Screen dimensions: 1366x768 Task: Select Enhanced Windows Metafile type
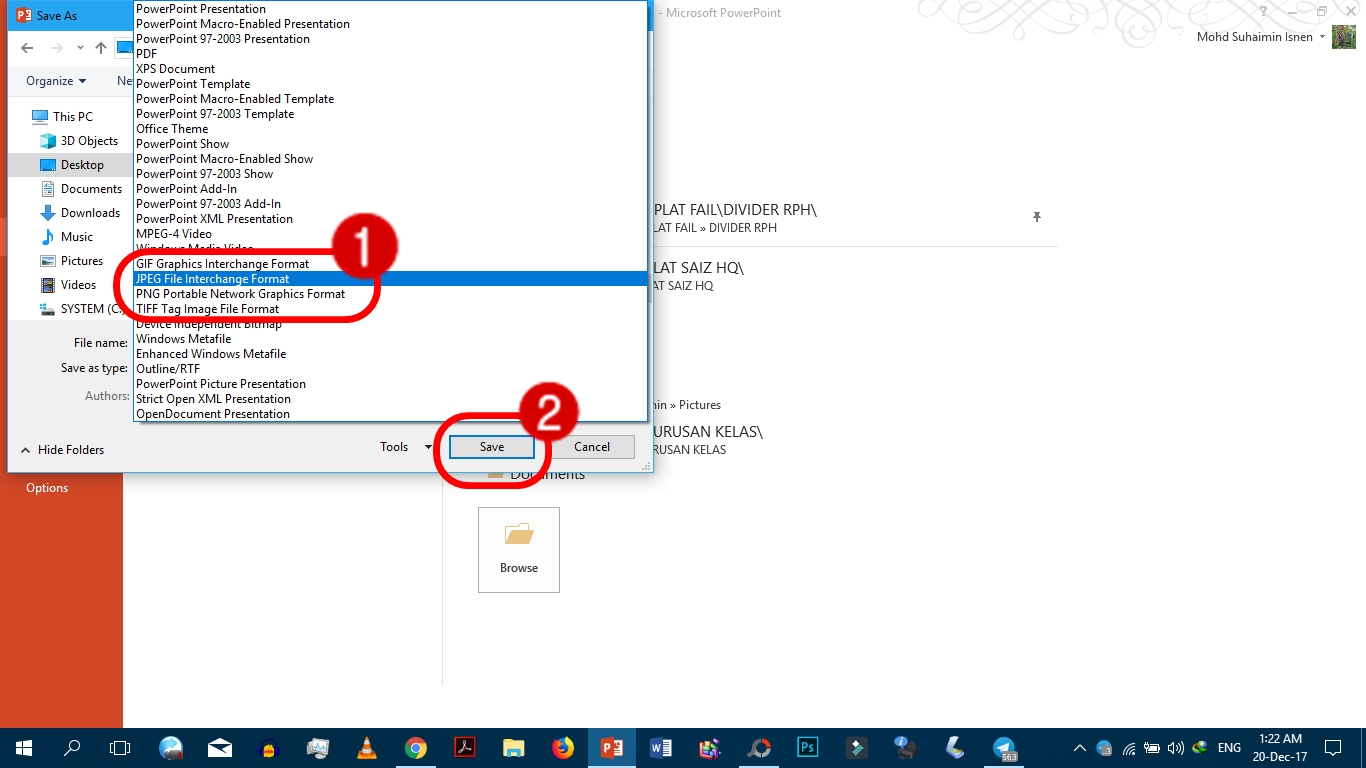[391, 354]
